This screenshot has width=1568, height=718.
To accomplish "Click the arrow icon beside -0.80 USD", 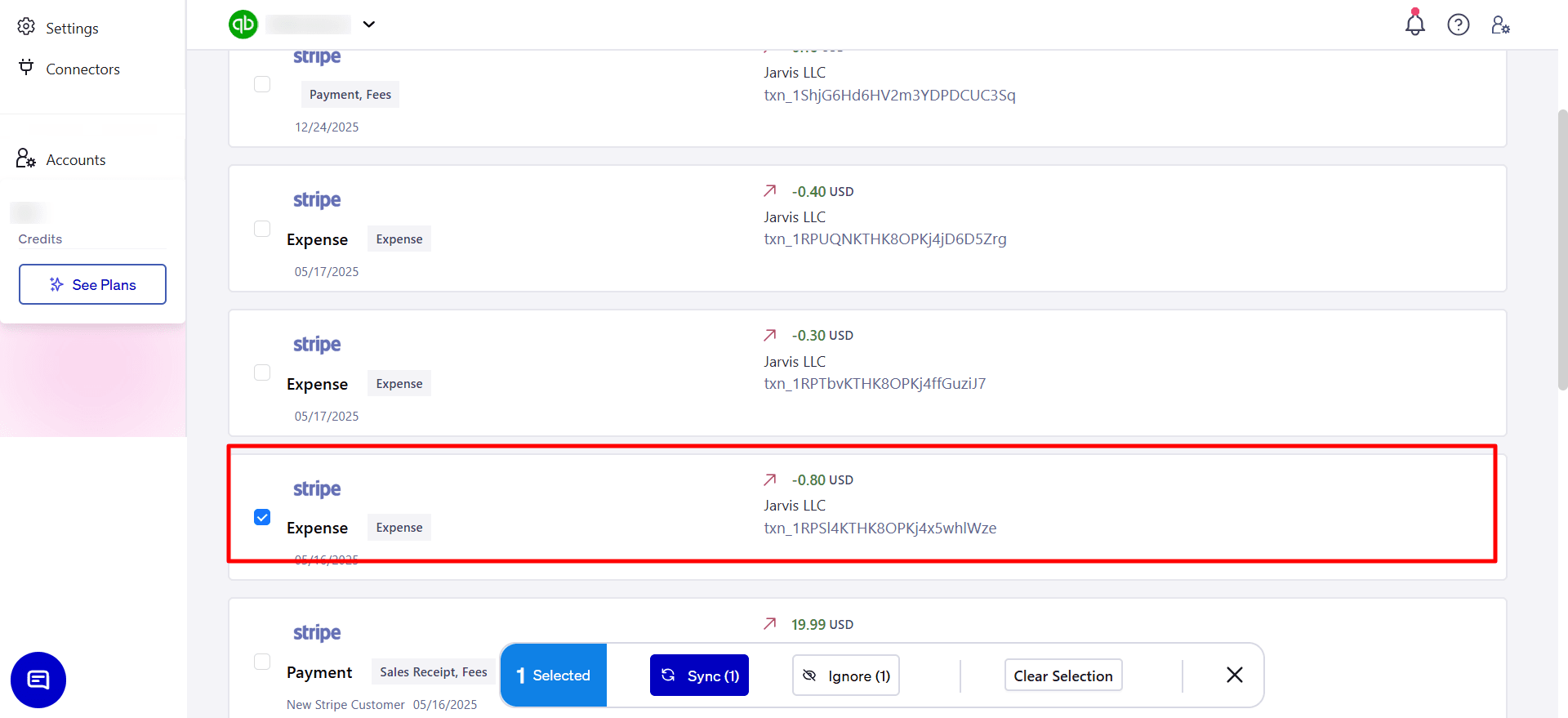I will (x=769, y=479).
